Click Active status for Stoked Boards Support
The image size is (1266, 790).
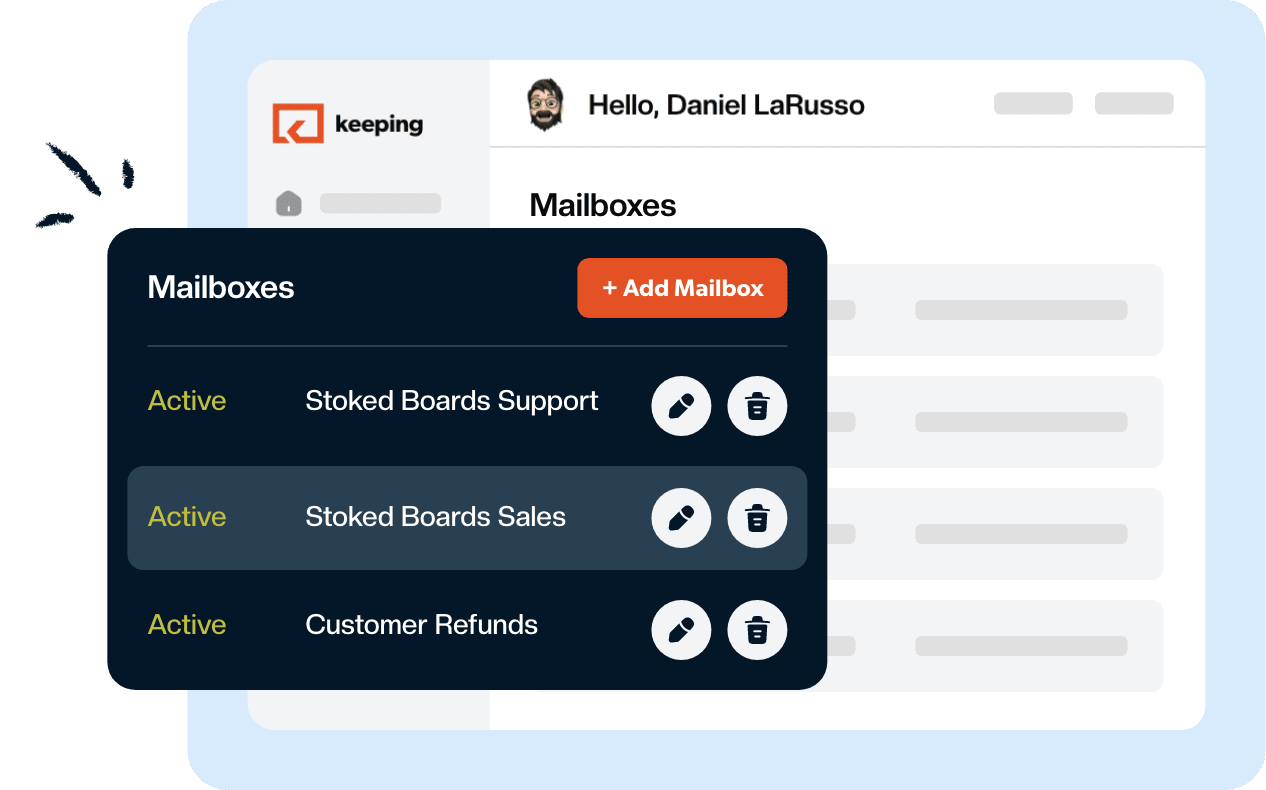coord(187,401)
